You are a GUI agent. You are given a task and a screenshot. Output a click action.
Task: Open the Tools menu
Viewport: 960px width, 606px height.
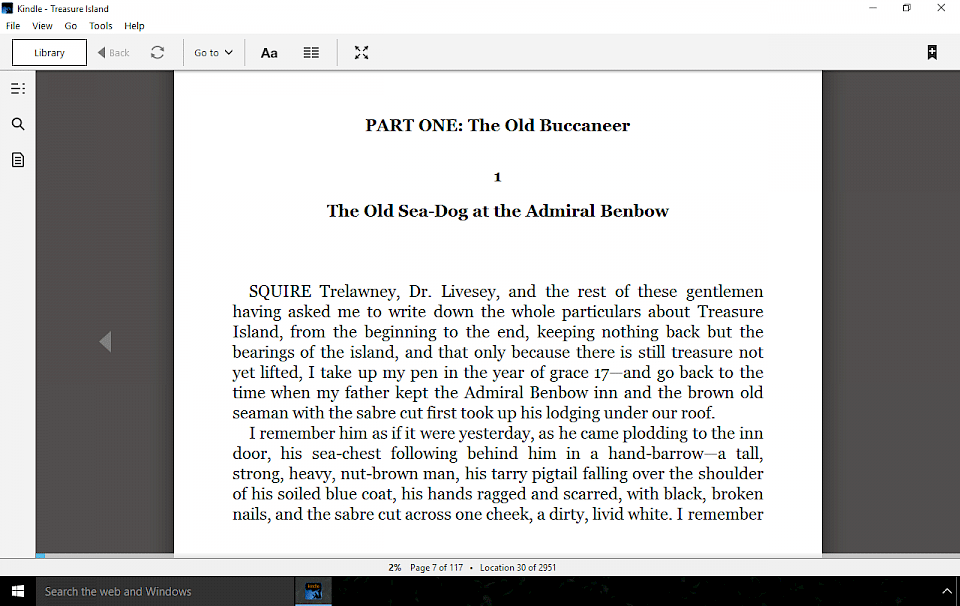tap(100, 26)
